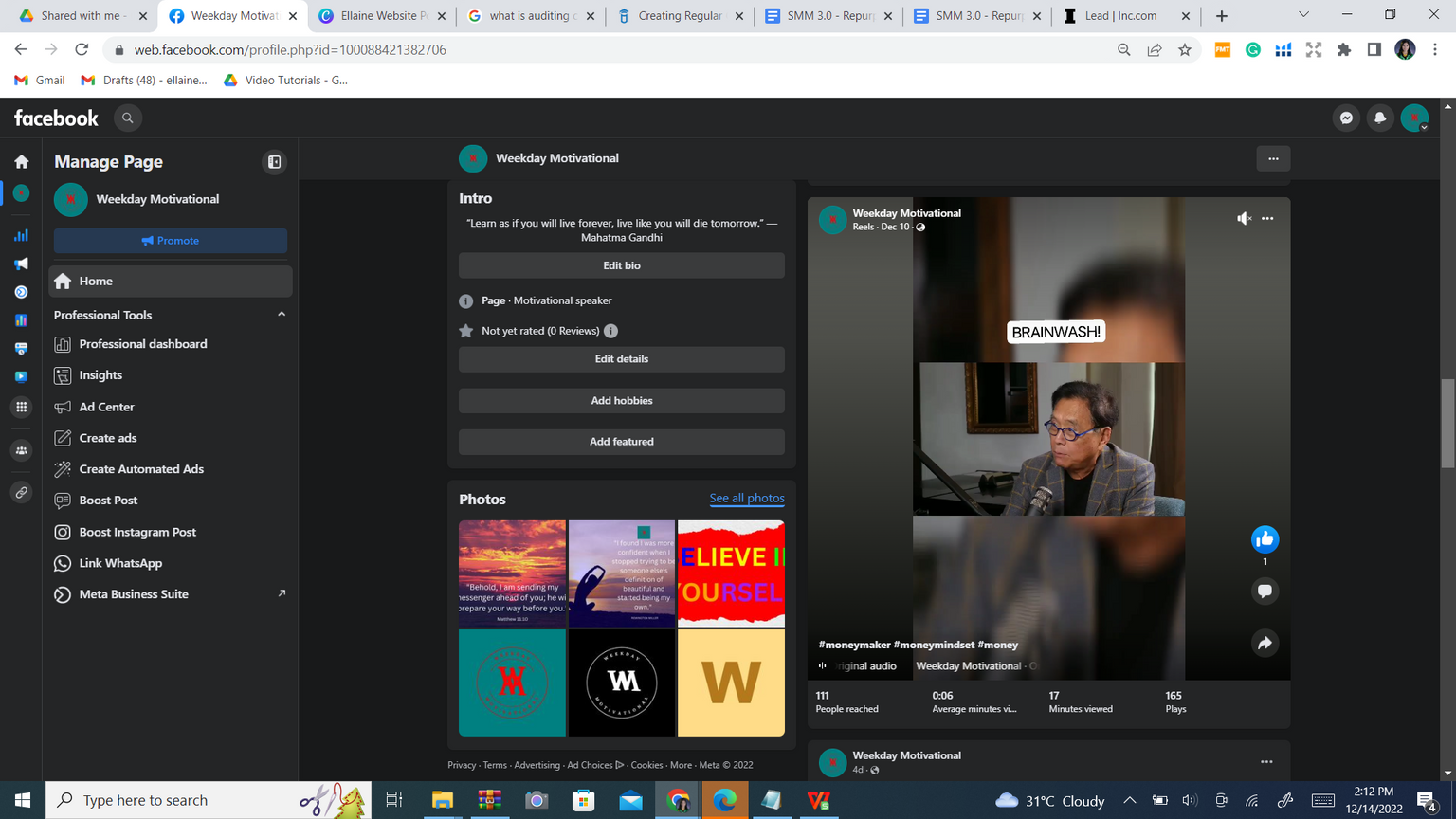Open Meta Business Suite link
1456x819 pixels.
pos(171,594)
